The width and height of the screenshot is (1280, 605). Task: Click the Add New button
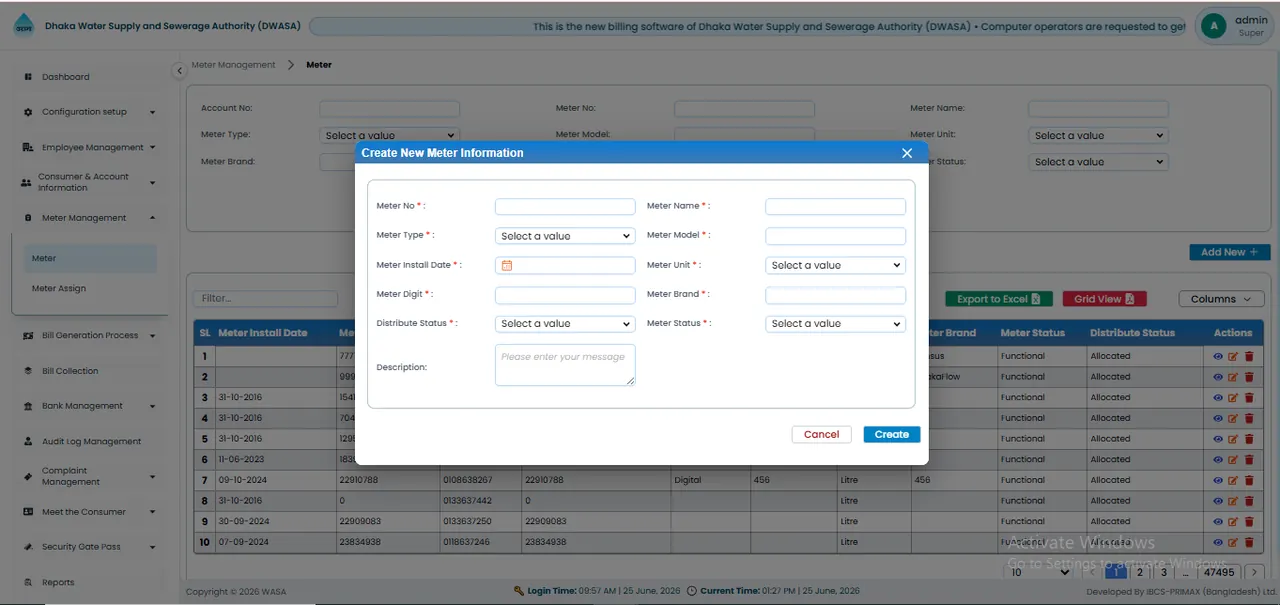point(1230,252)
